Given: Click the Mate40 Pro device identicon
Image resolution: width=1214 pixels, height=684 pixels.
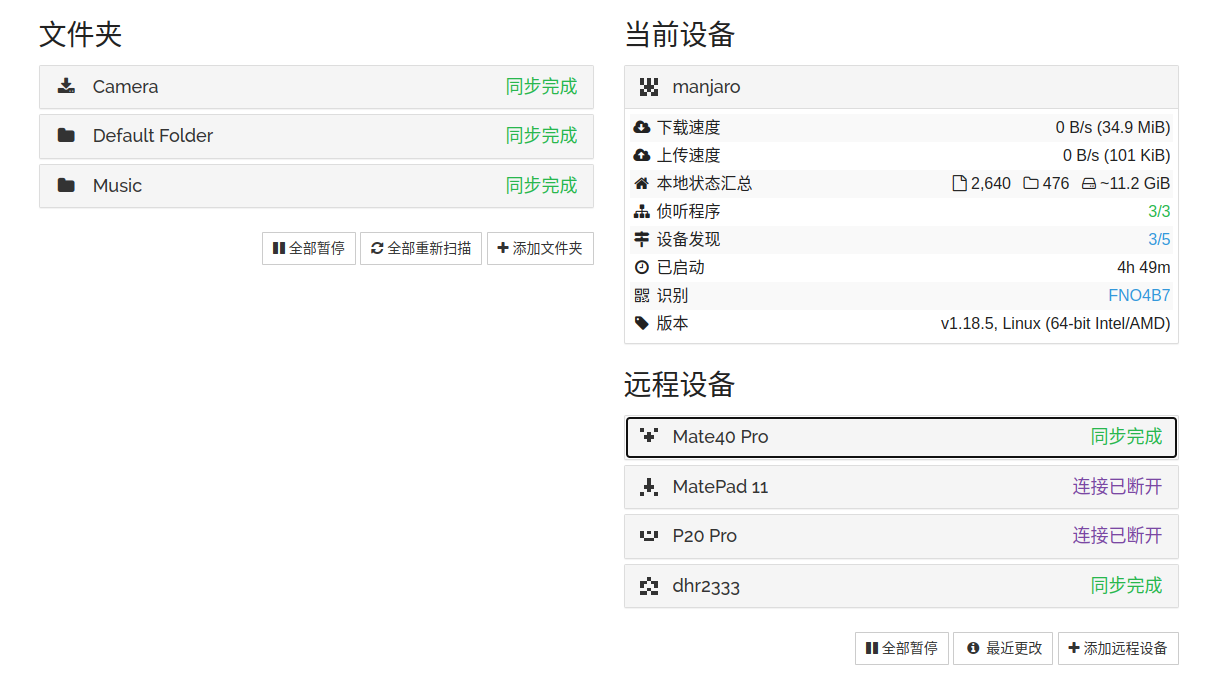Looking at the screenshot, I should coord(649,437).
